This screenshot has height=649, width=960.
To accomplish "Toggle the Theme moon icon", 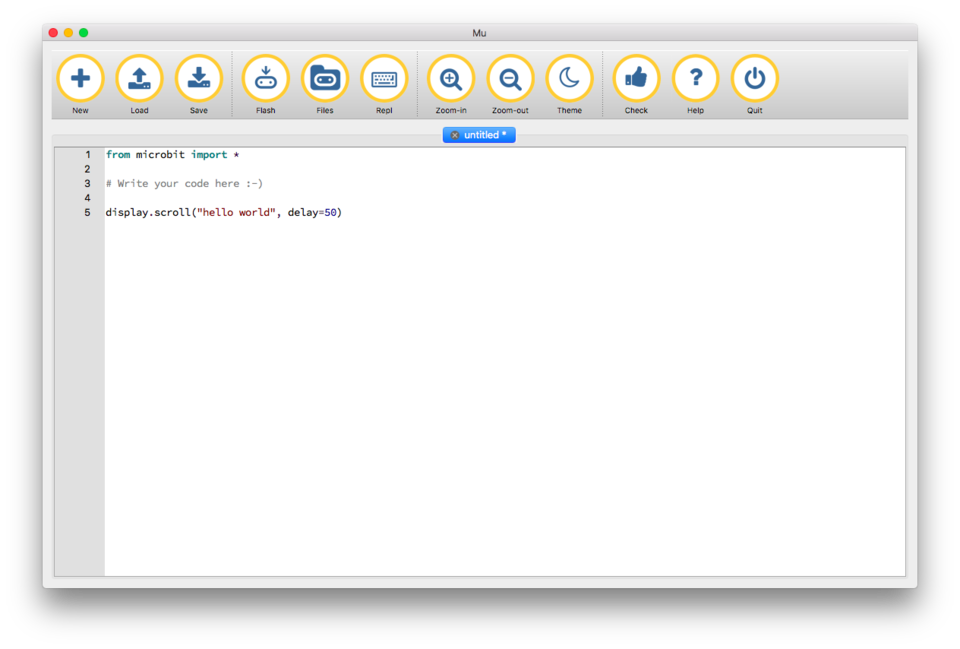I will tap(569, 78).
